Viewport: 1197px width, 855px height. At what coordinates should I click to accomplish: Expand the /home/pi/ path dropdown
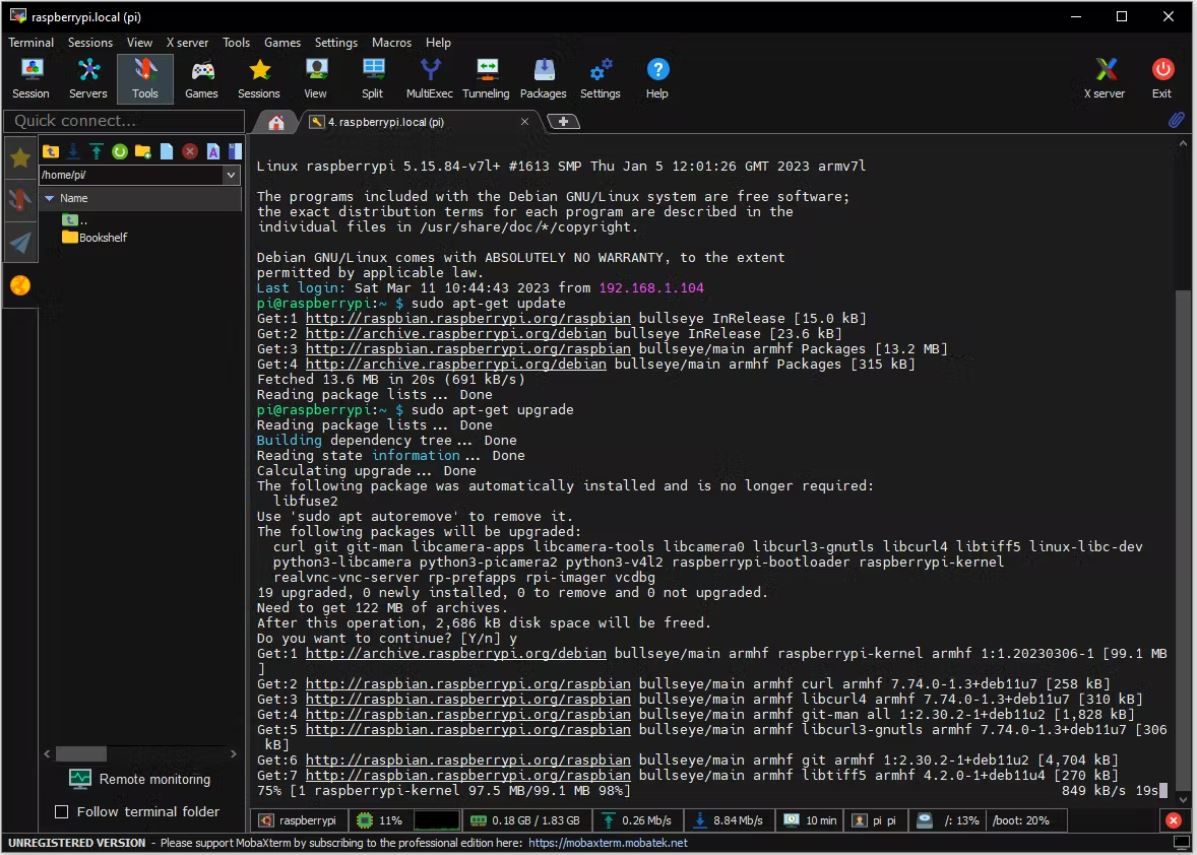click(231, 175)
